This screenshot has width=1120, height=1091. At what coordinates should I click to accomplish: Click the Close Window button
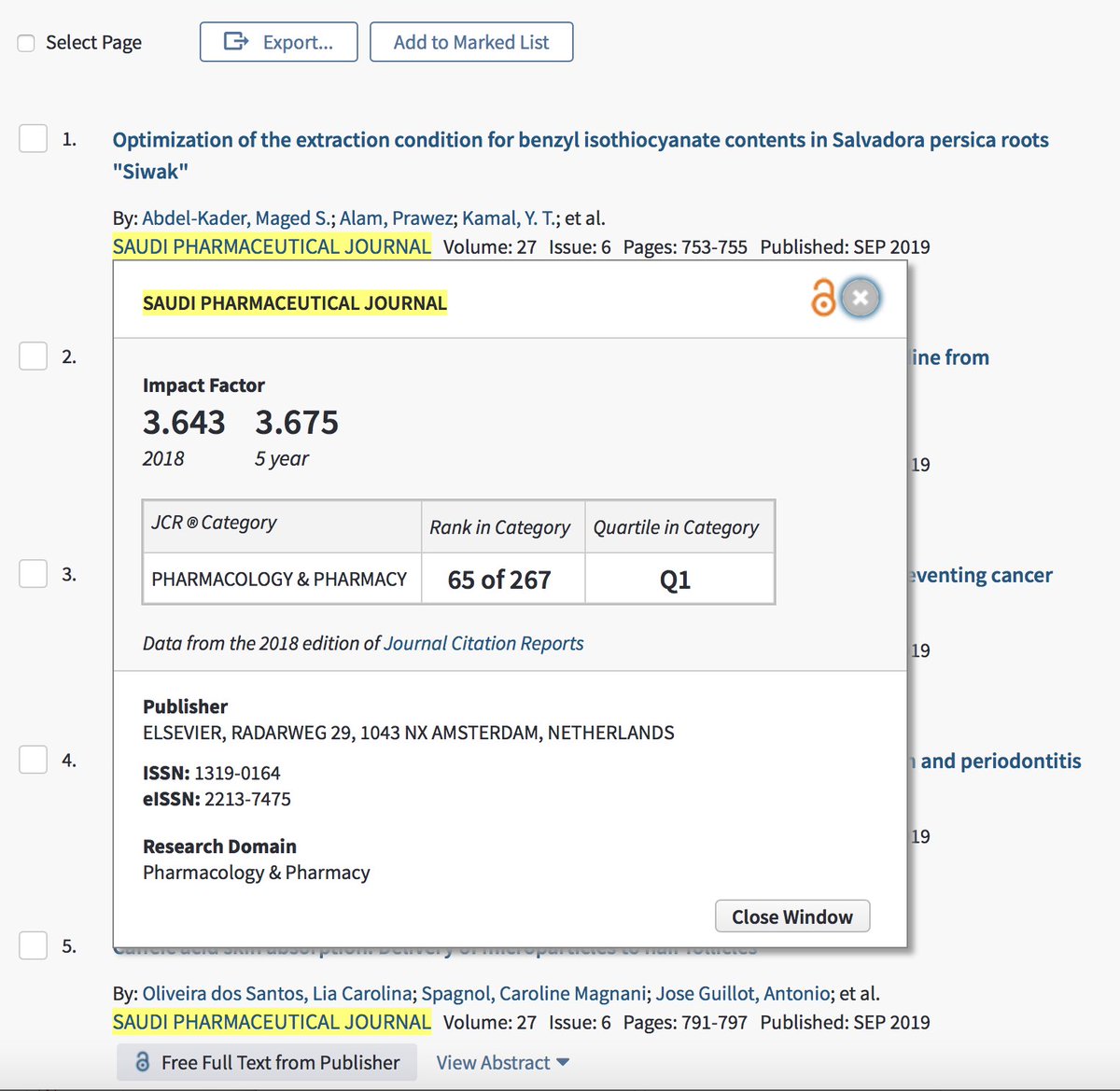tap(792, 916)
